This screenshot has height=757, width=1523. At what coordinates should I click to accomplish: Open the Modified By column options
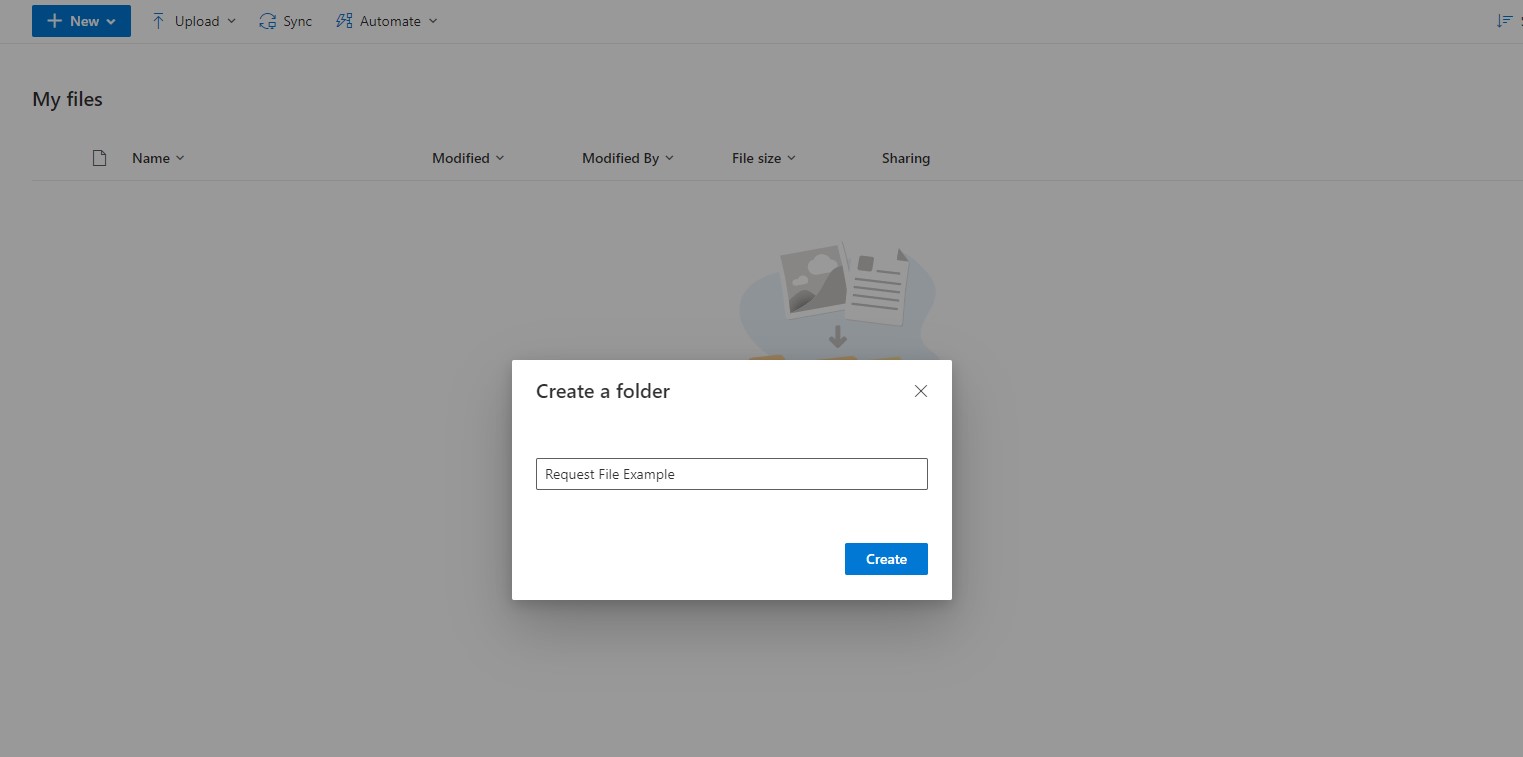click(670, 158)
